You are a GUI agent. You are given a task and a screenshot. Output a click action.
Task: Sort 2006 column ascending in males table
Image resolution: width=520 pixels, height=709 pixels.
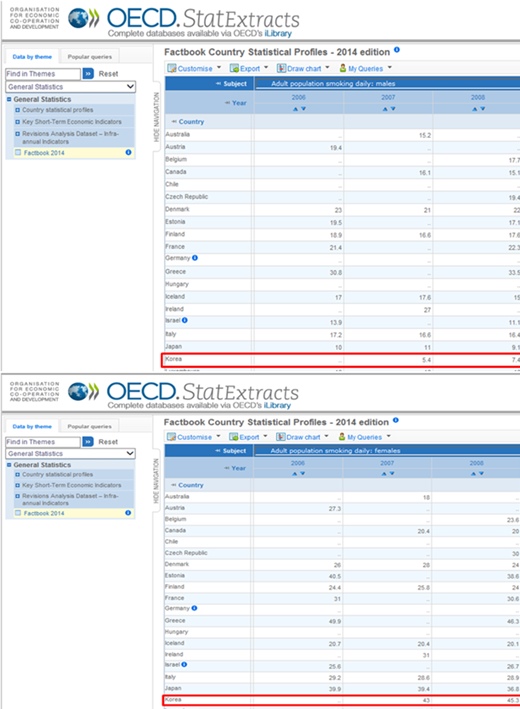tap(295, 109)
